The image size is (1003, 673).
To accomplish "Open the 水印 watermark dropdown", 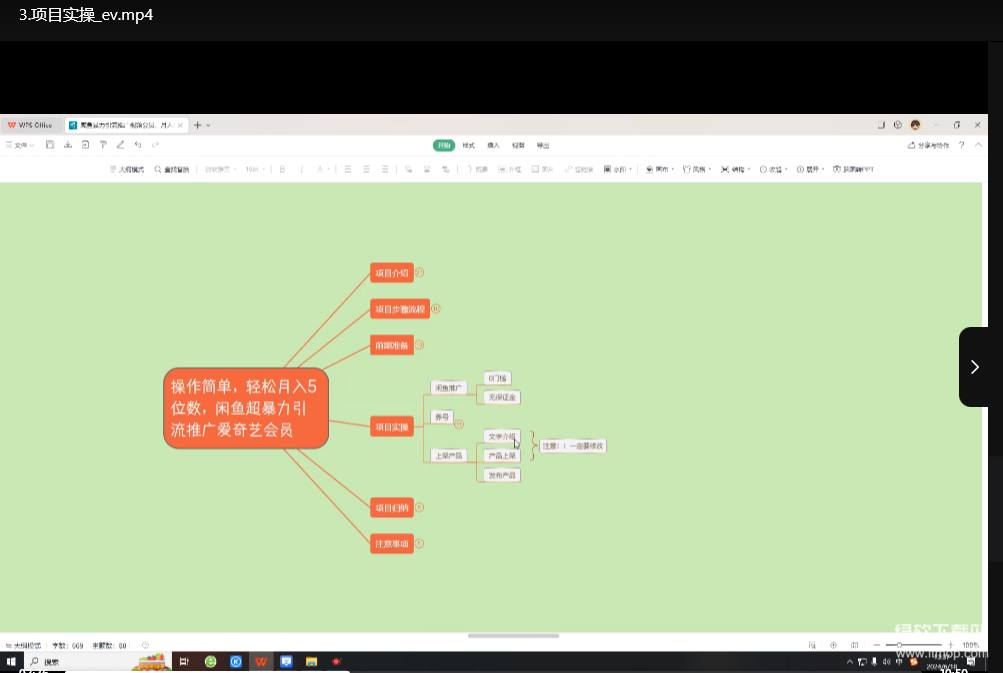I will [618, 170].
